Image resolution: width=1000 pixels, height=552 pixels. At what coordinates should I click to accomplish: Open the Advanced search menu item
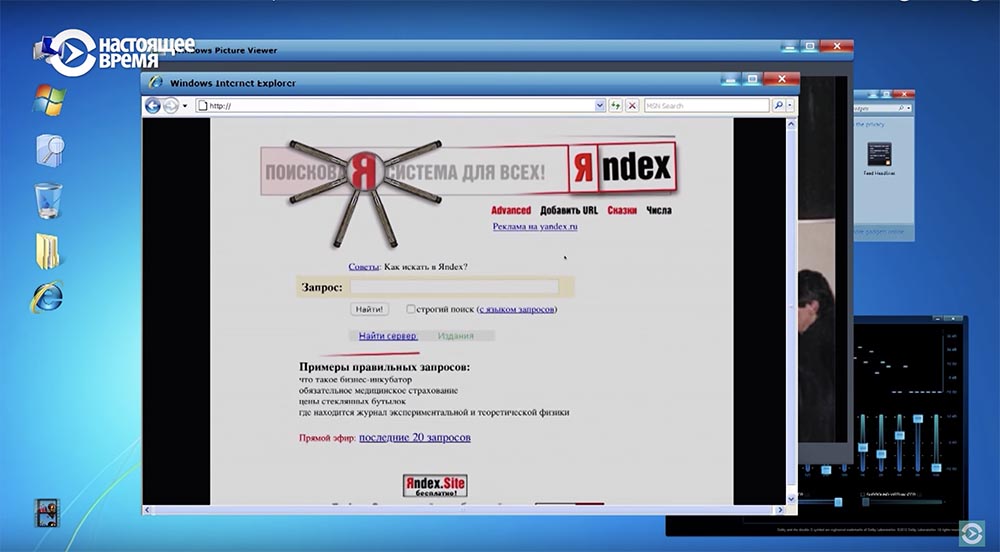511,210
